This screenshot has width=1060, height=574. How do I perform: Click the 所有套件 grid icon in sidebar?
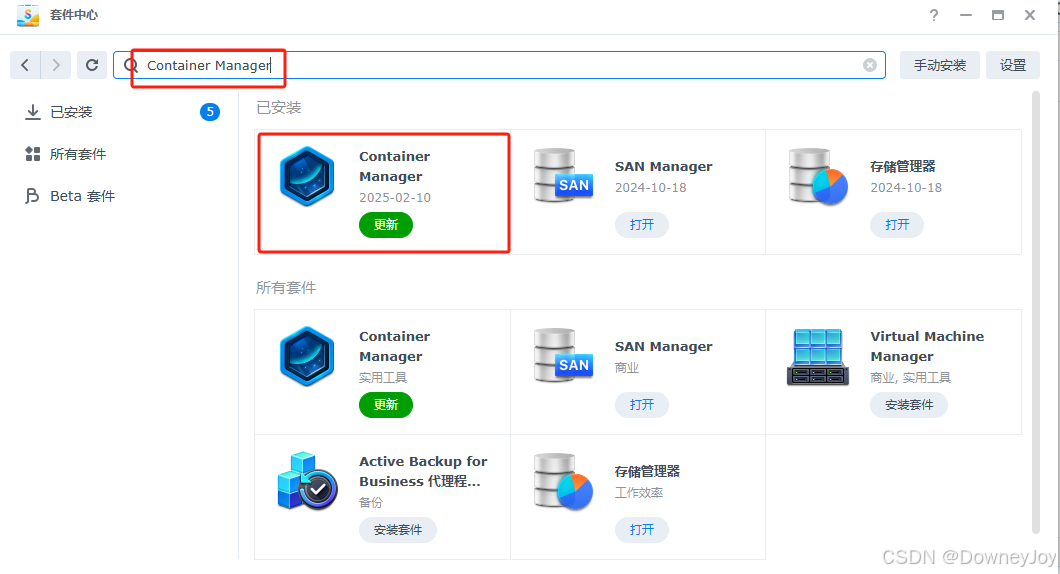point(32,154)
